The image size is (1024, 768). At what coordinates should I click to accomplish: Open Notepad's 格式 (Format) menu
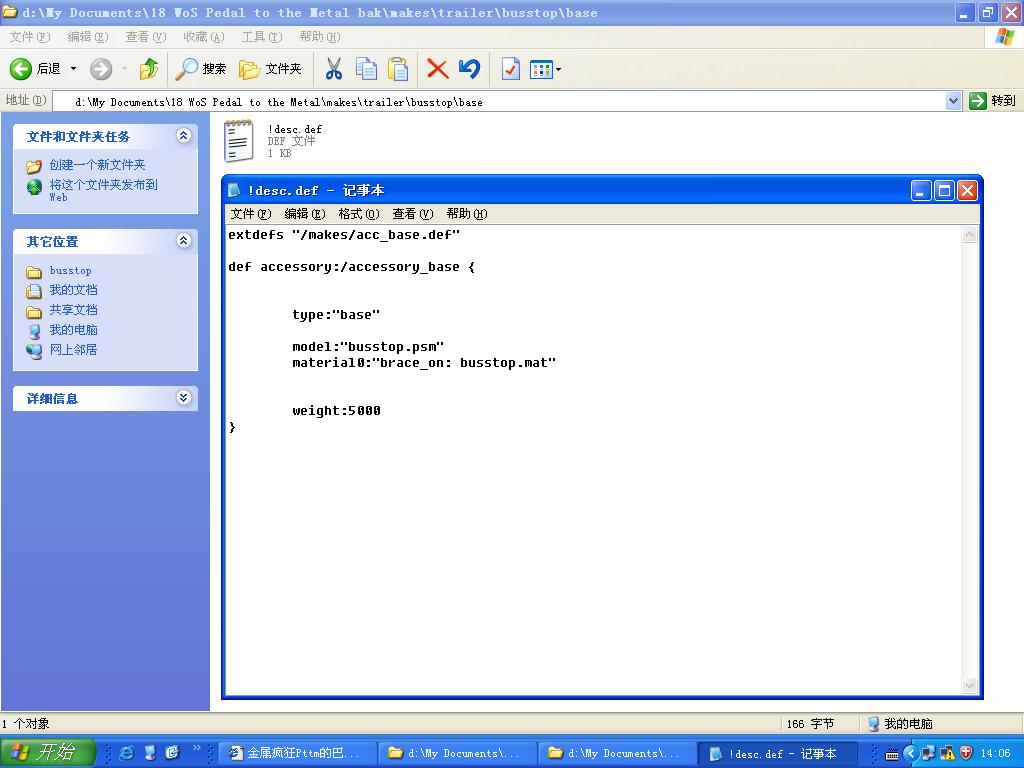click(358, 214)
